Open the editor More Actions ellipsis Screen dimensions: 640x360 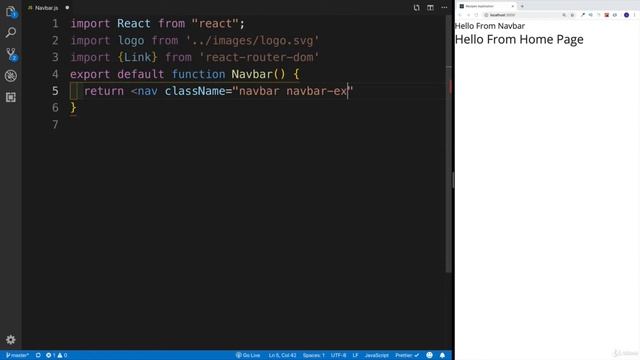444,8
